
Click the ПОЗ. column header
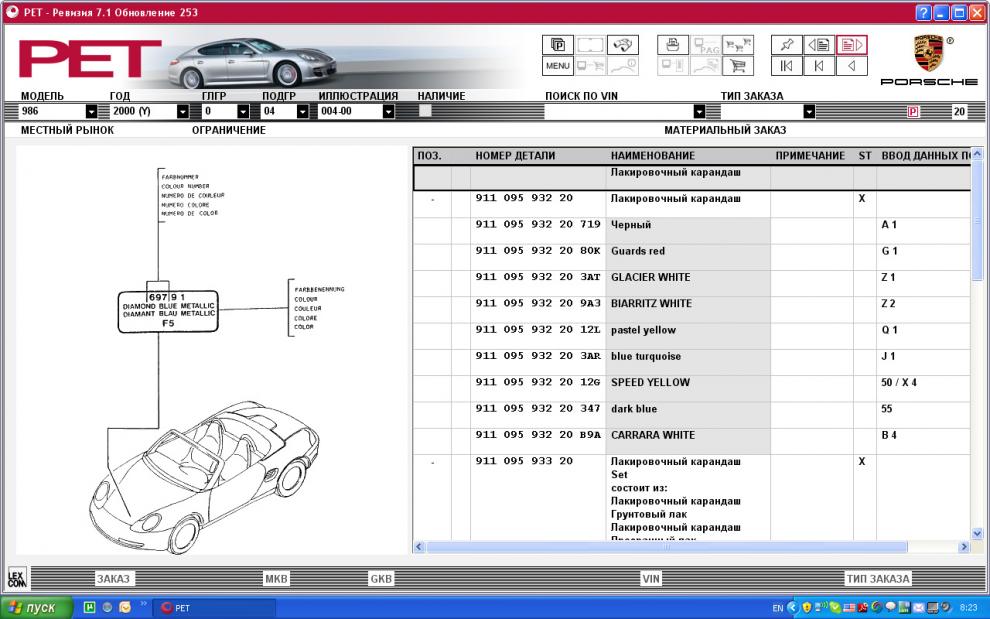click(x=429, y=156)
